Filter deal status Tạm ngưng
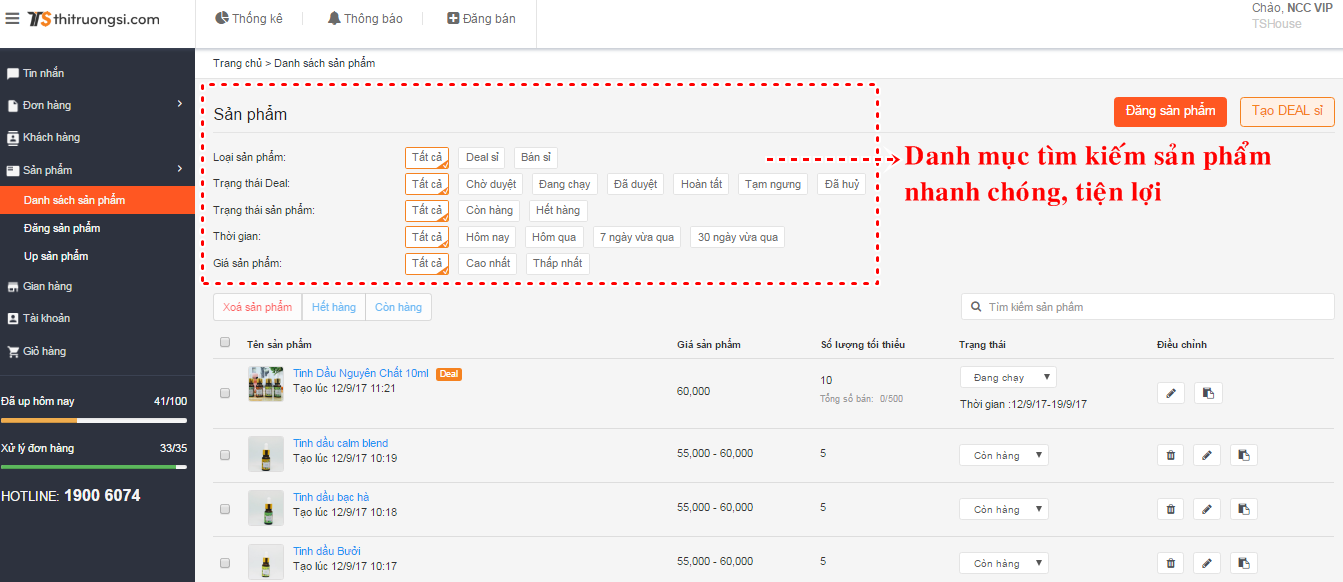 tap(774, 184)
